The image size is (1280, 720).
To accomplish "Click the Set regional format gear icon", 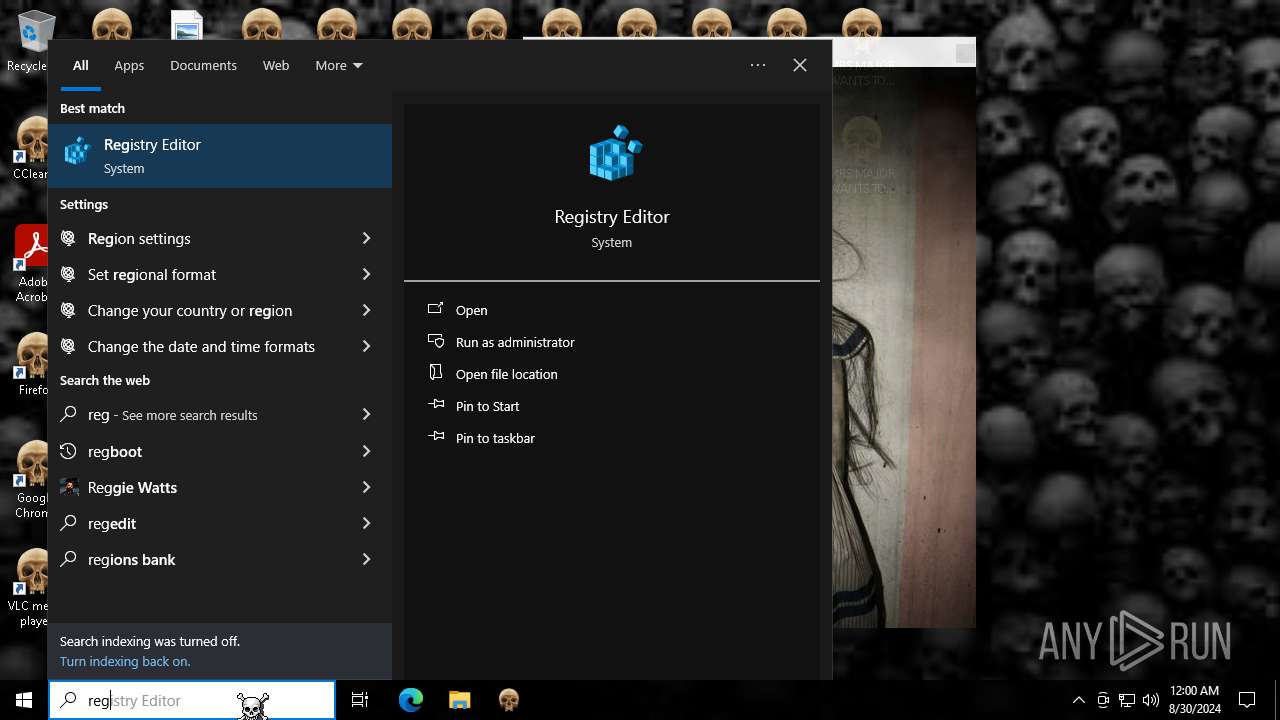I will tap(69, 274).
